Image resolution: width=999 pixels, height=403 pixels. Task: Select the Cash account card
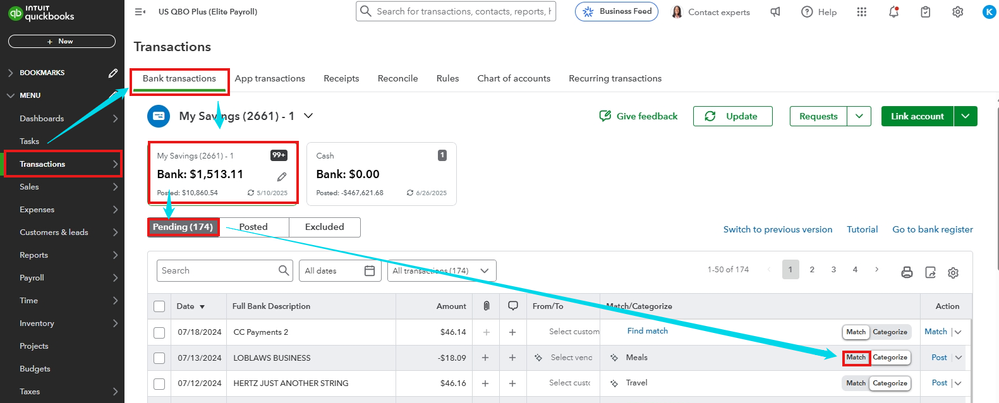pyautogui.click(x=382, y=174)
